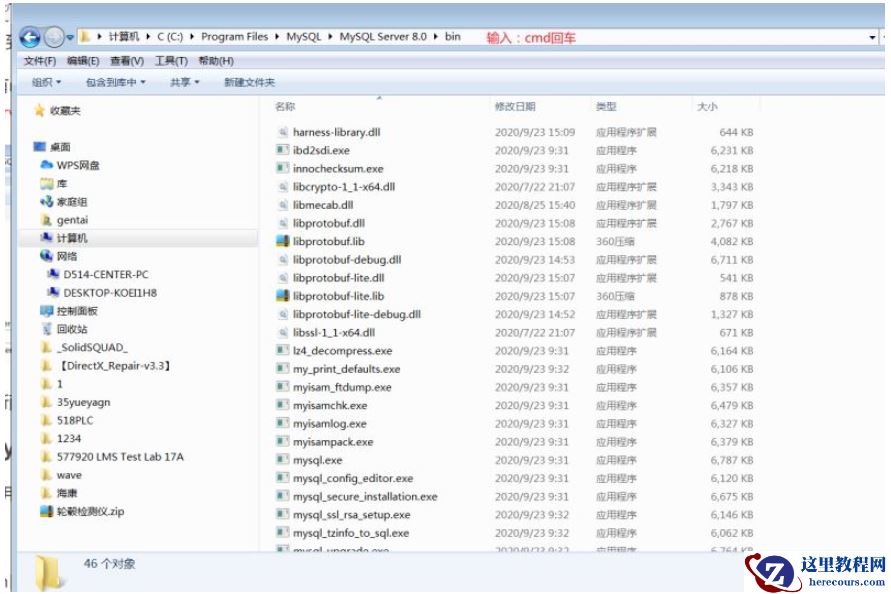Select myisamchk.exe file name
The height and width of the screenshot is (594, 891).
[x=330, y=405]
